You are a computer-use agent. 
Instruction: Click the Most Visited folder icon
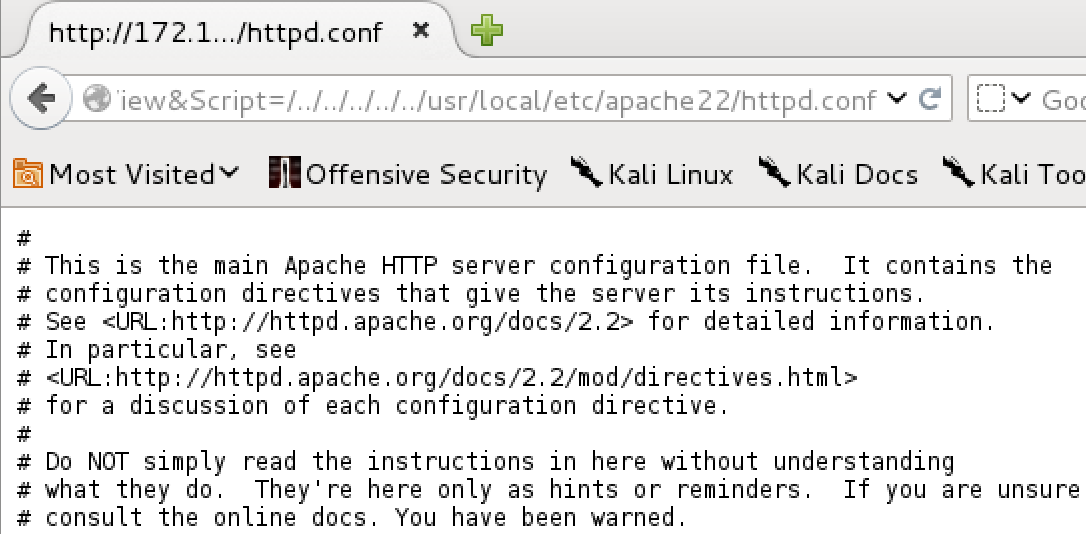28,174
